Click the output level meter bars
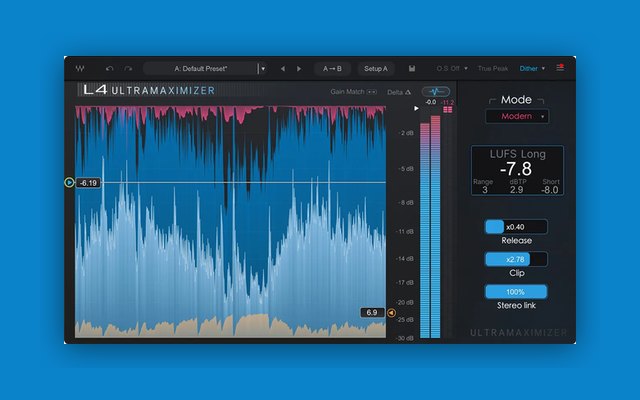This screenshot has width=640, height=400. click(430, 227)
